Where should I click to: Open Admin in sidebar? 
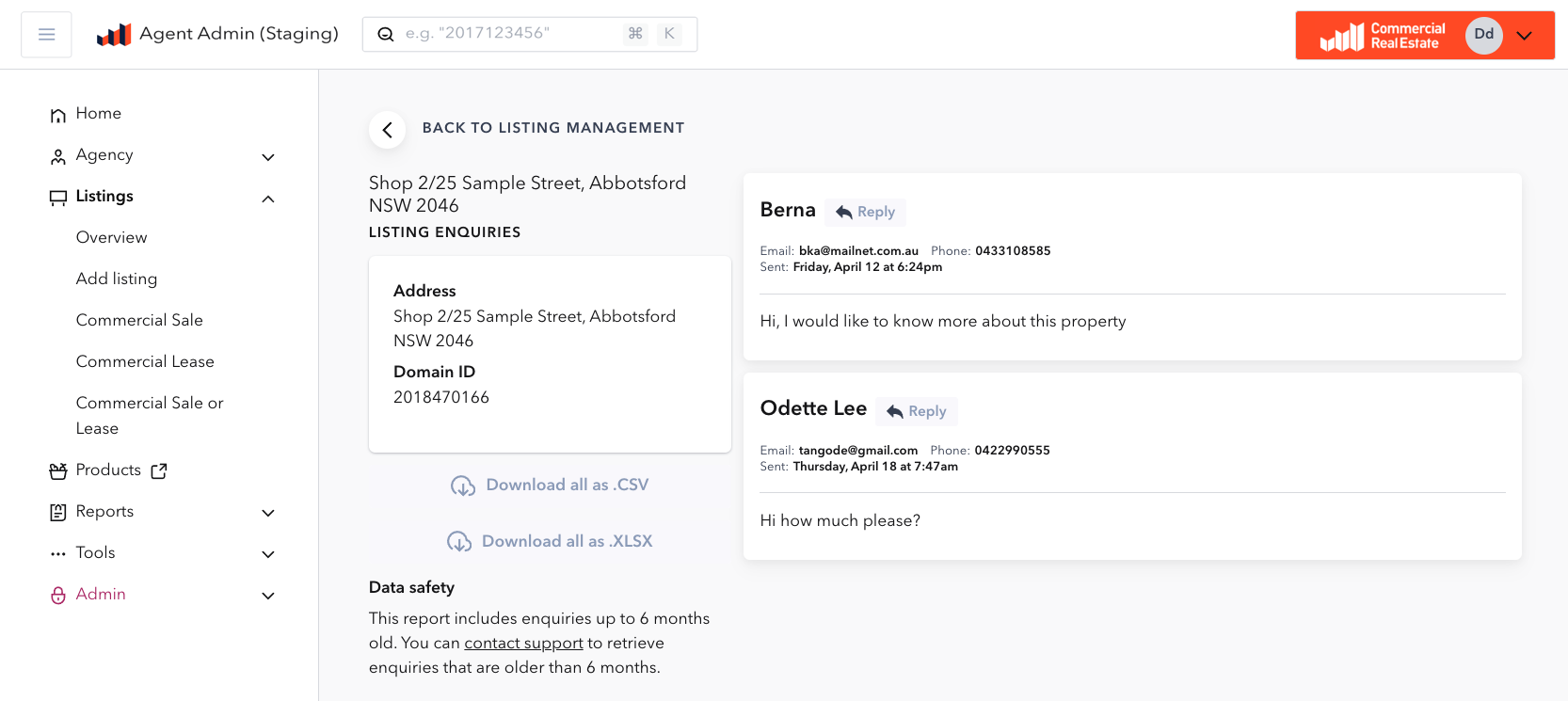tap(101, 595)
